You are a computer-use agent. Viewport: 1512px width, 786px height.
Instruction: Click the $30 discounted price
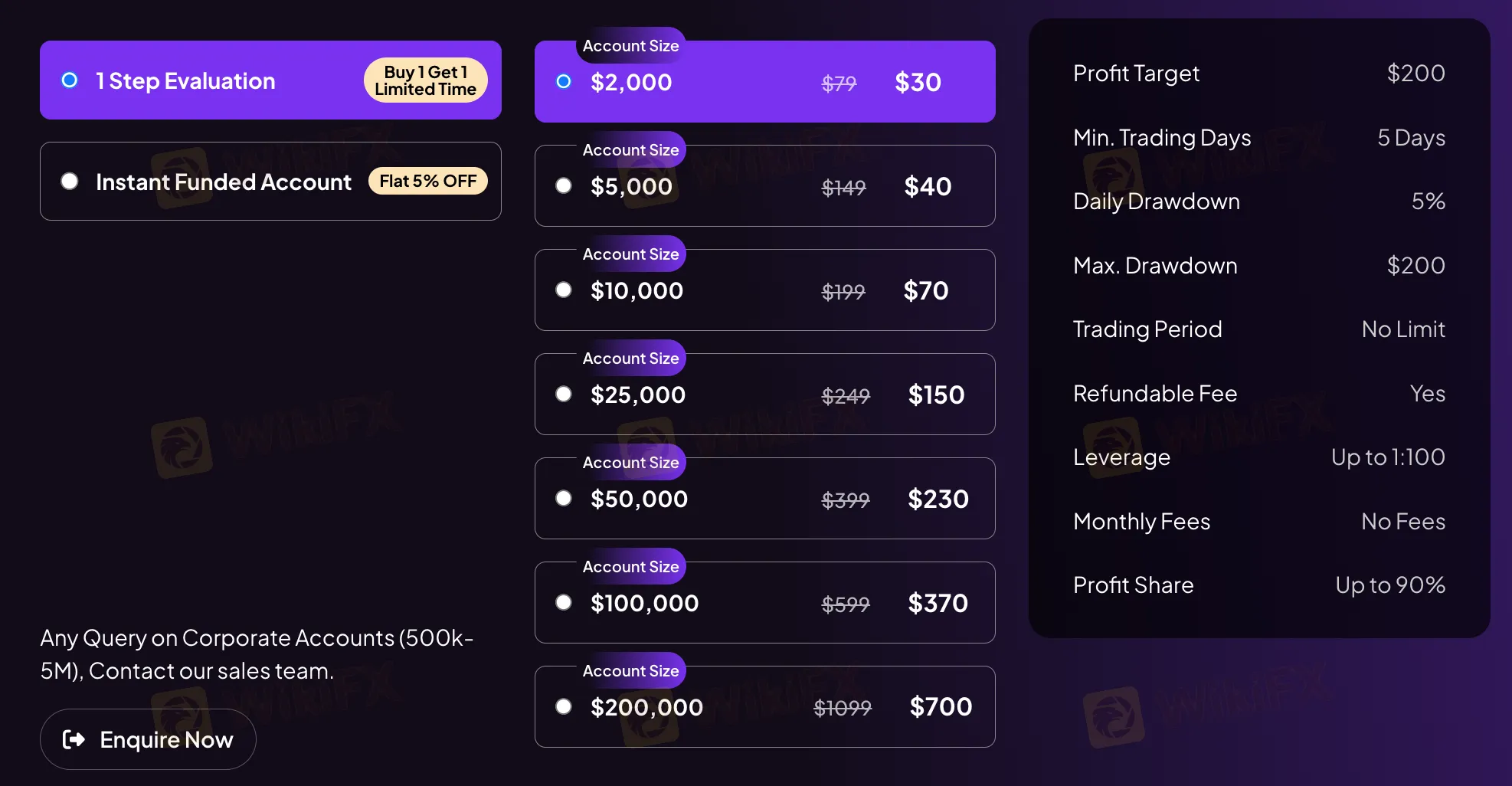(918, 82)
